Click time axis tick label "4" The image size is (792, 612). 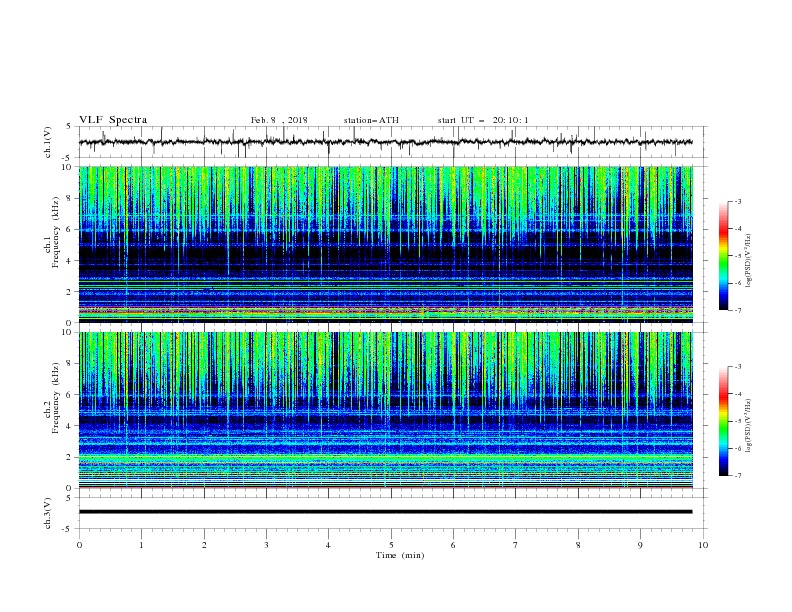pos(328,545)
